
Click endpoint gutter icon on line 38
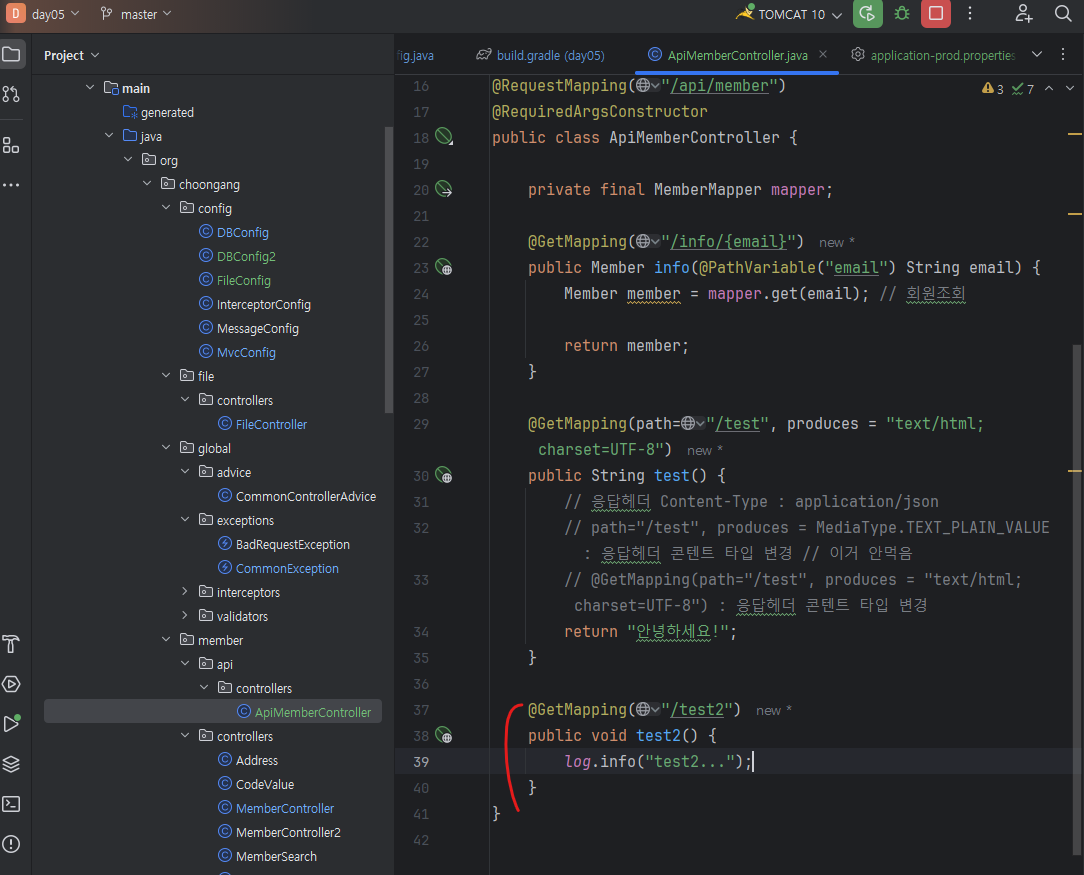click(x=444, y=735)
